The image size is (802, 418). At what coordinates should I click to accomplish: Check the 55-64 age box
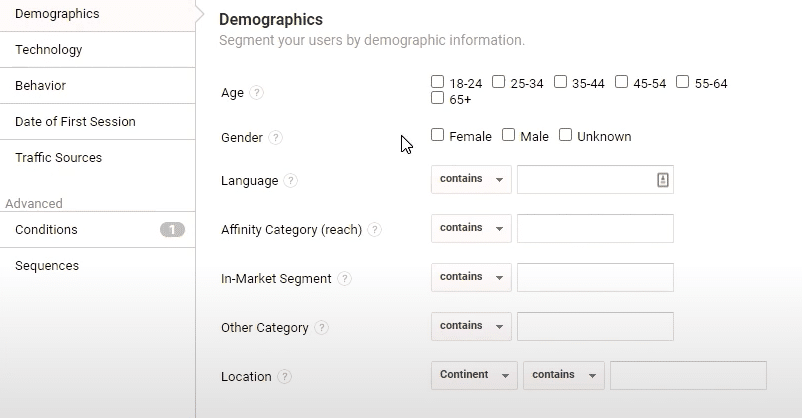pos(683,82)
